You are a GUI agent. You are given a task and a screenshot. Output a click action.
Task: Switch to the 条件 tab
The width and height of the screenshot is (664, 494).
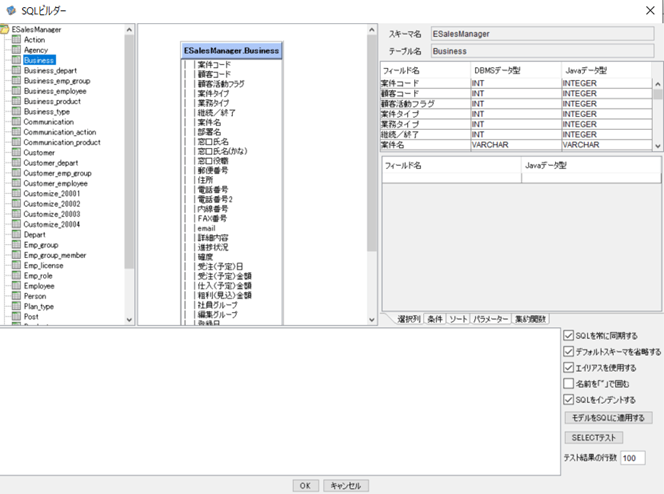[x=435, y=319]
